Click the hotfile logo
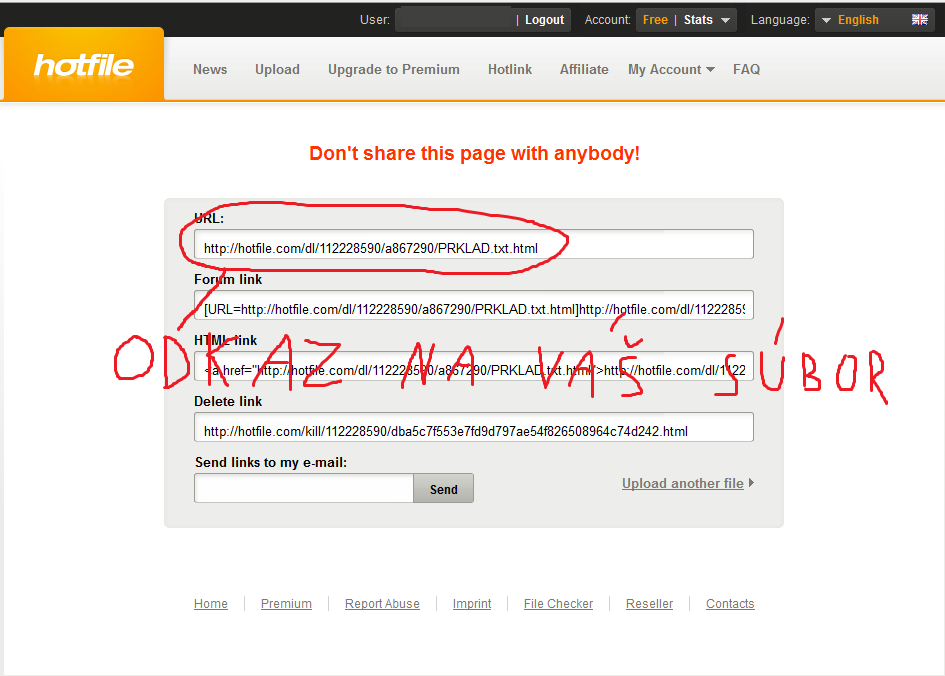Screen dimensions: 945x676 click(x=84, y=65)
